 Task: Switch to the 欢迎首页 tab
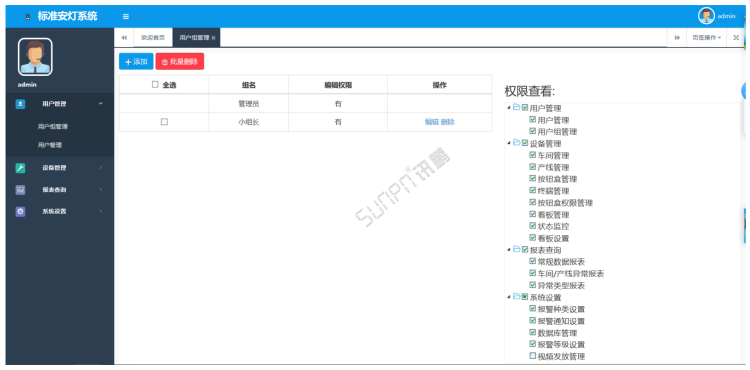[x=156, y=38]
